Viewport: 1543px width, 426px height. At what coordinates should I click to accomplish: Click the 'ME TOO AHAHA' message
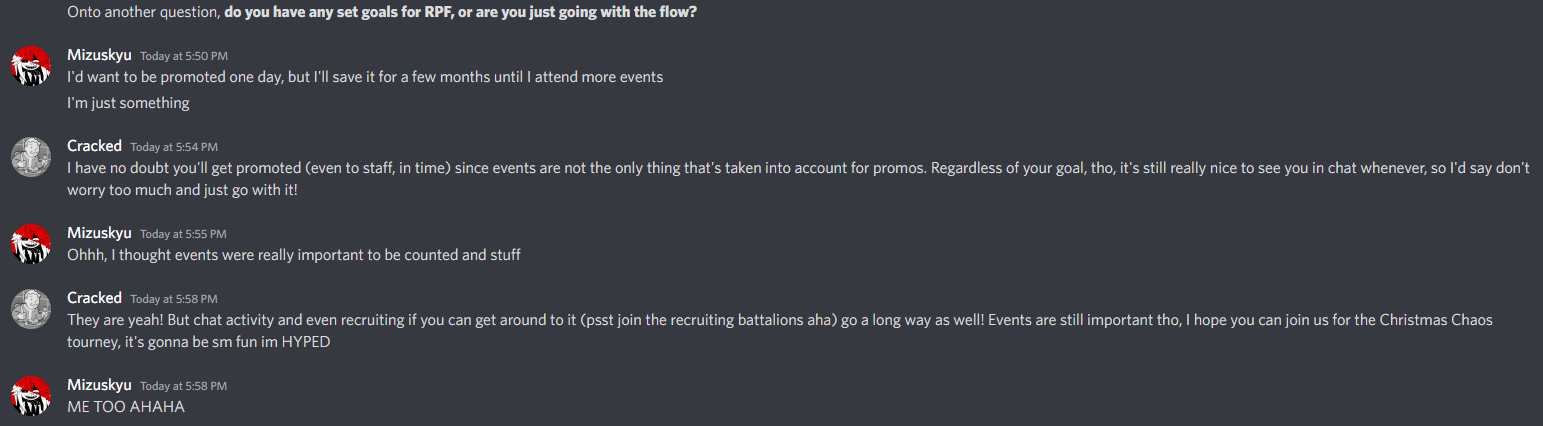[x=126, y=407]
